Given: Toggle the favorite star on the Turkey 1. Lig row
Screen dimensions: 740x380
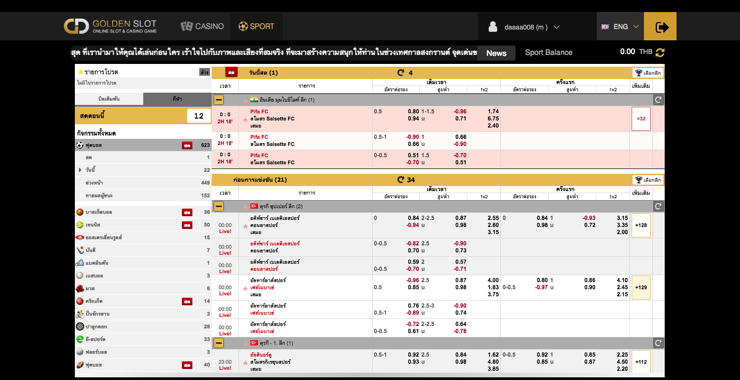Looking at the screenshot, I should (x=245, y=343).
